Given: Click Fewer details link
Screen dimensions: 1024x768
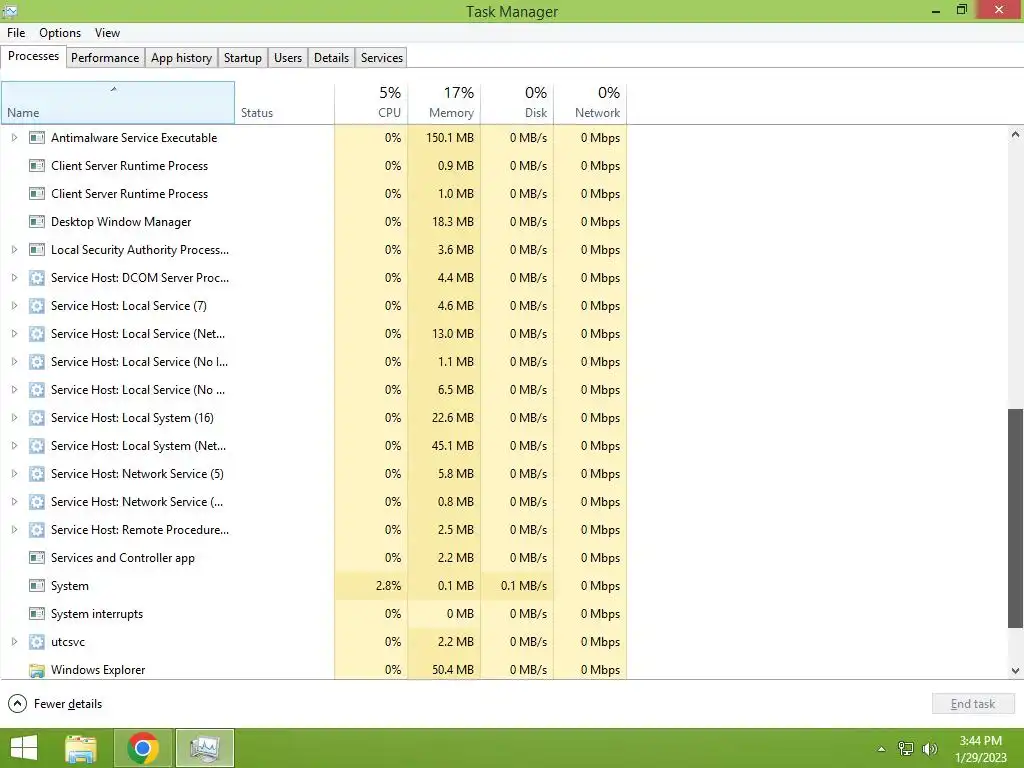Looking at the screenshot, I should [x=68, y=704].
